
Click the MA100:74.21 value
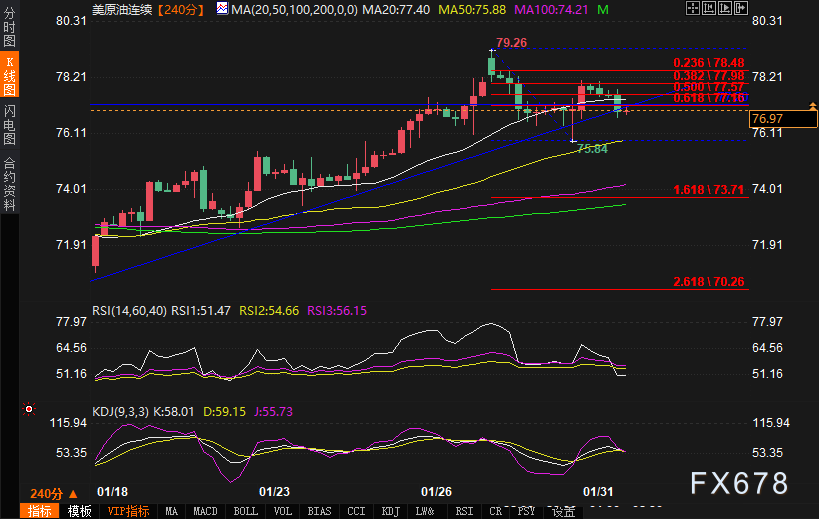pyautogui.click(x=552, y=9)
